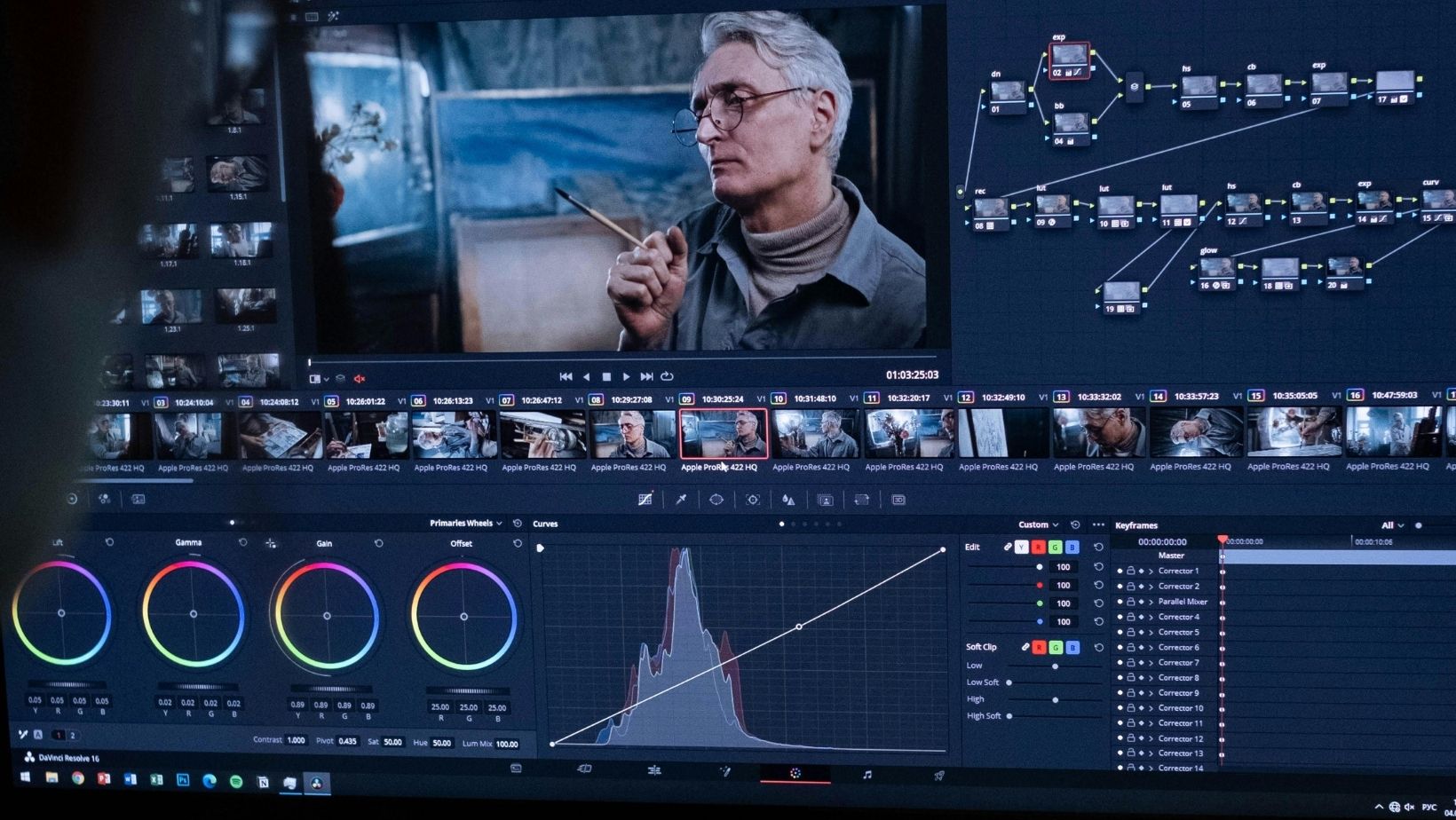Switch to the Color page tab
1456x820 pixels.
pyautogui.click(x=795, y=774)
